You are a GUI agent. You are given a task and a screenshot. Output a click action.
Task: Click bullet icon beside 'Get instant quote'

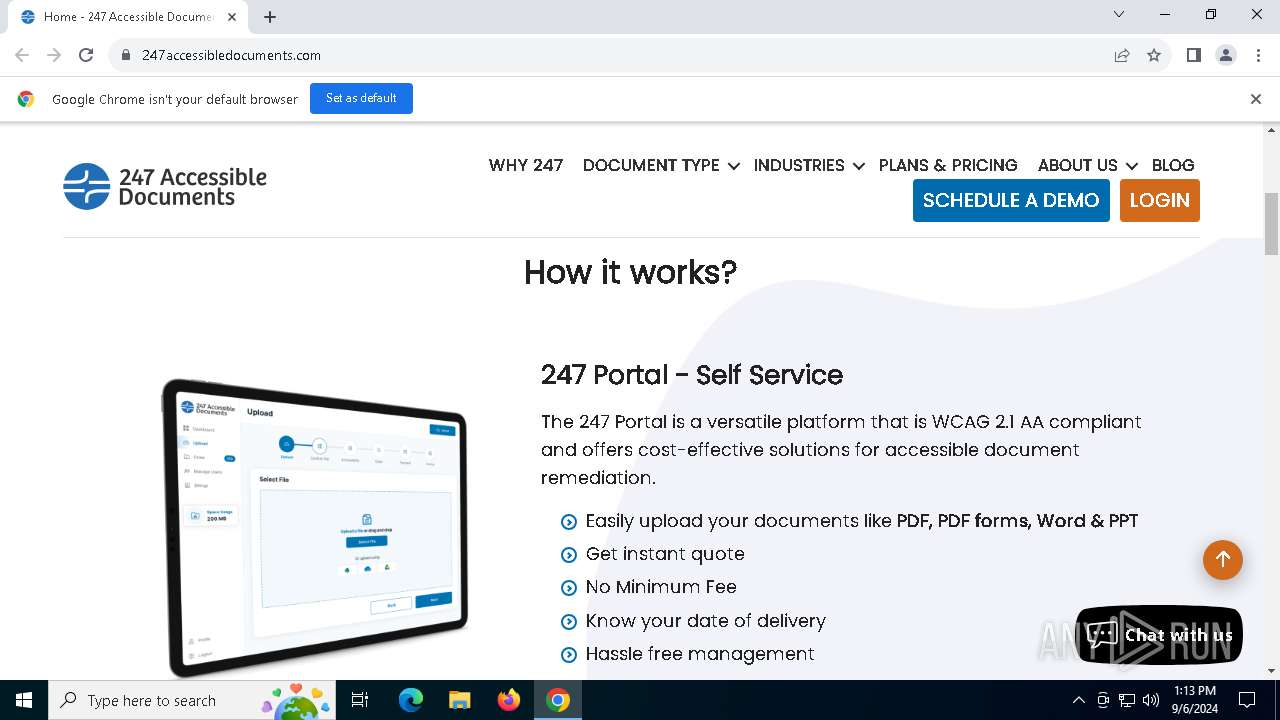[x=569, y=555]
